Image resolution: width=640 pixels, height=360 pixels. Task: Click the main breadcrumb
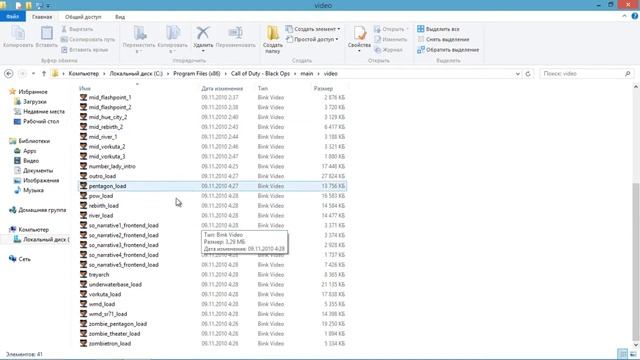click(307, 73)
